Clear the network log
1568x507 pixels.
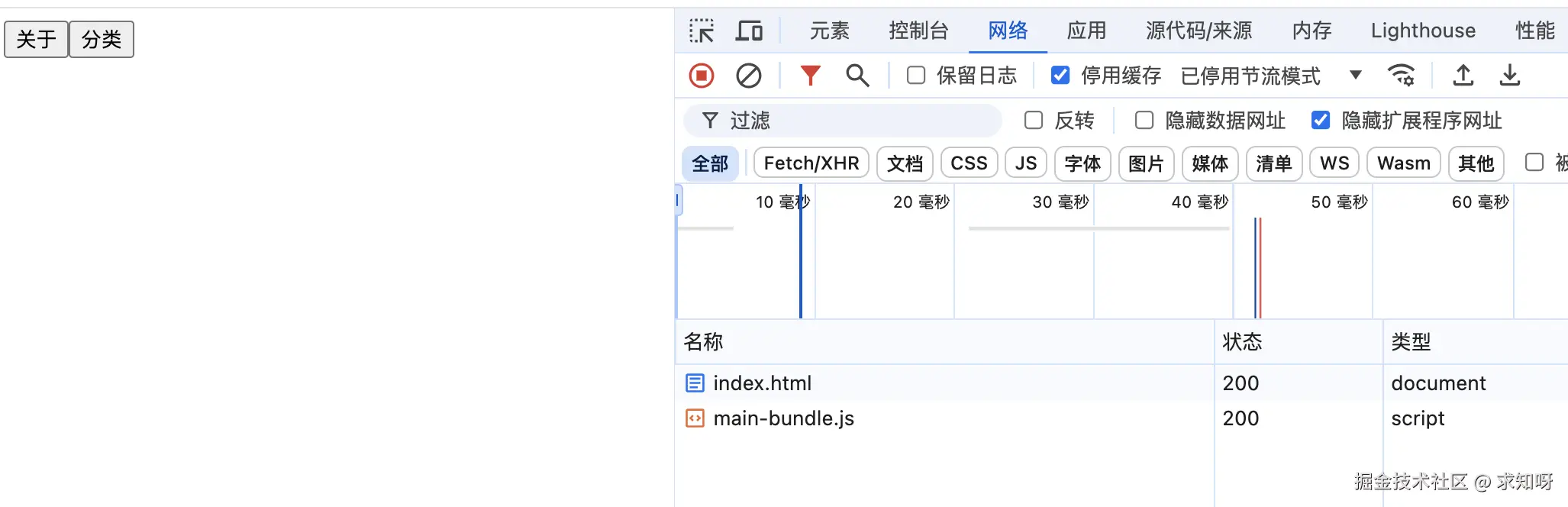click(x=749, y=76)
